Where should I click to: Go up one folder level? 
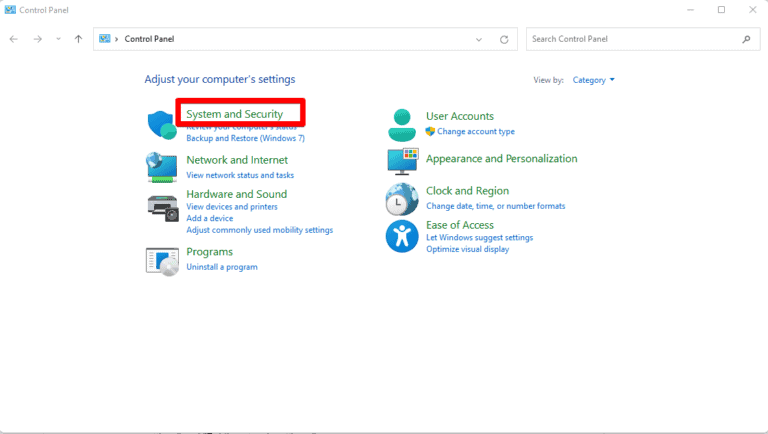(x=78, y=39)
